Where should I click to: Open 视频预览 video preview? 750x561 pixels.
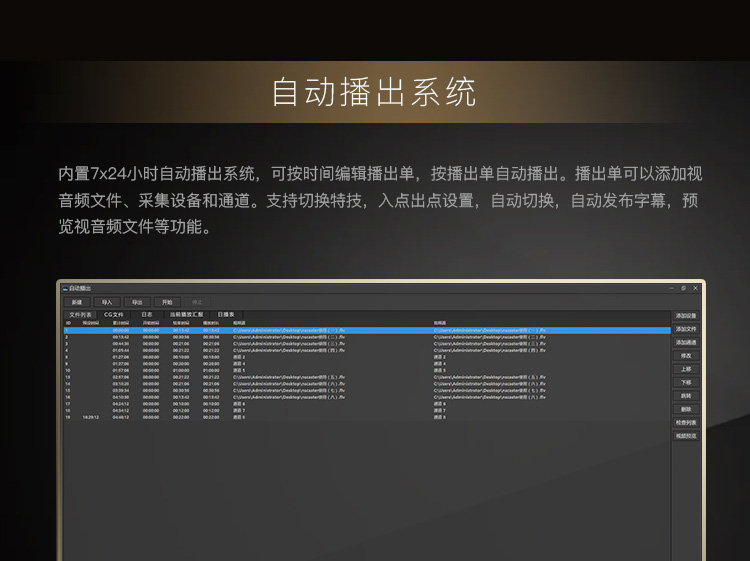(686, 436)
